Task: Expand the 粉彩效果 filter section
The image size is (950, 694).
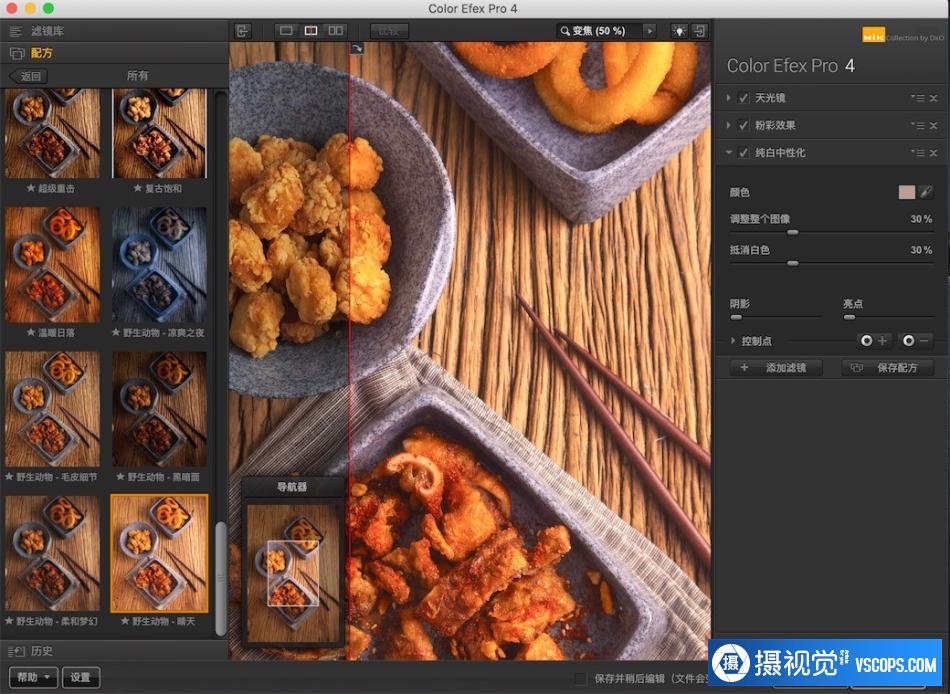Action: (728, 125)
